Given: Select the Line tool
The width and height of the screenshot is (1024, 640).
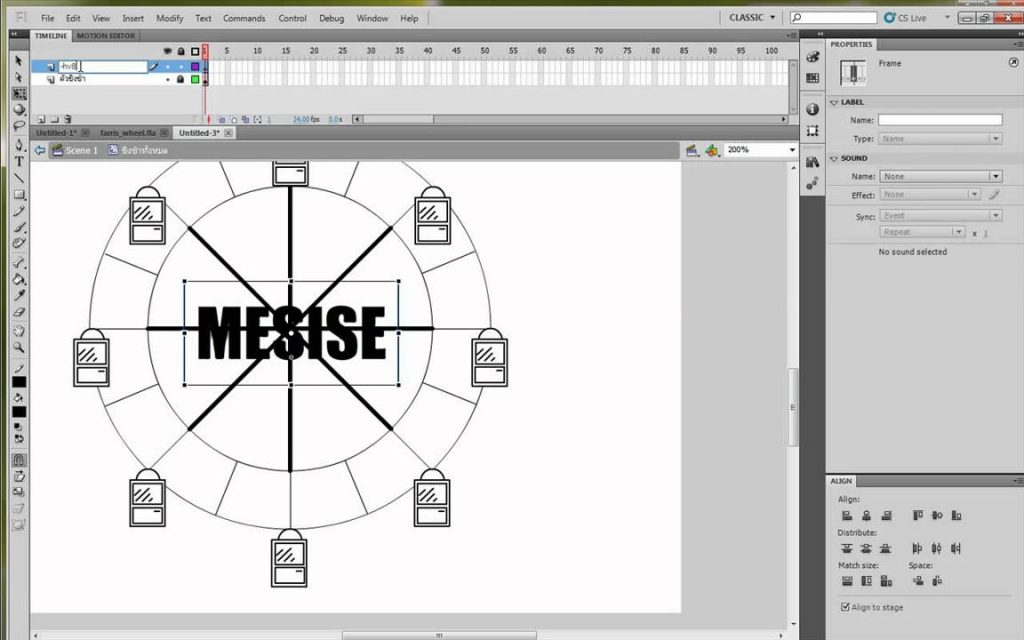Looking at the screenshot, I should pos(19,178).
